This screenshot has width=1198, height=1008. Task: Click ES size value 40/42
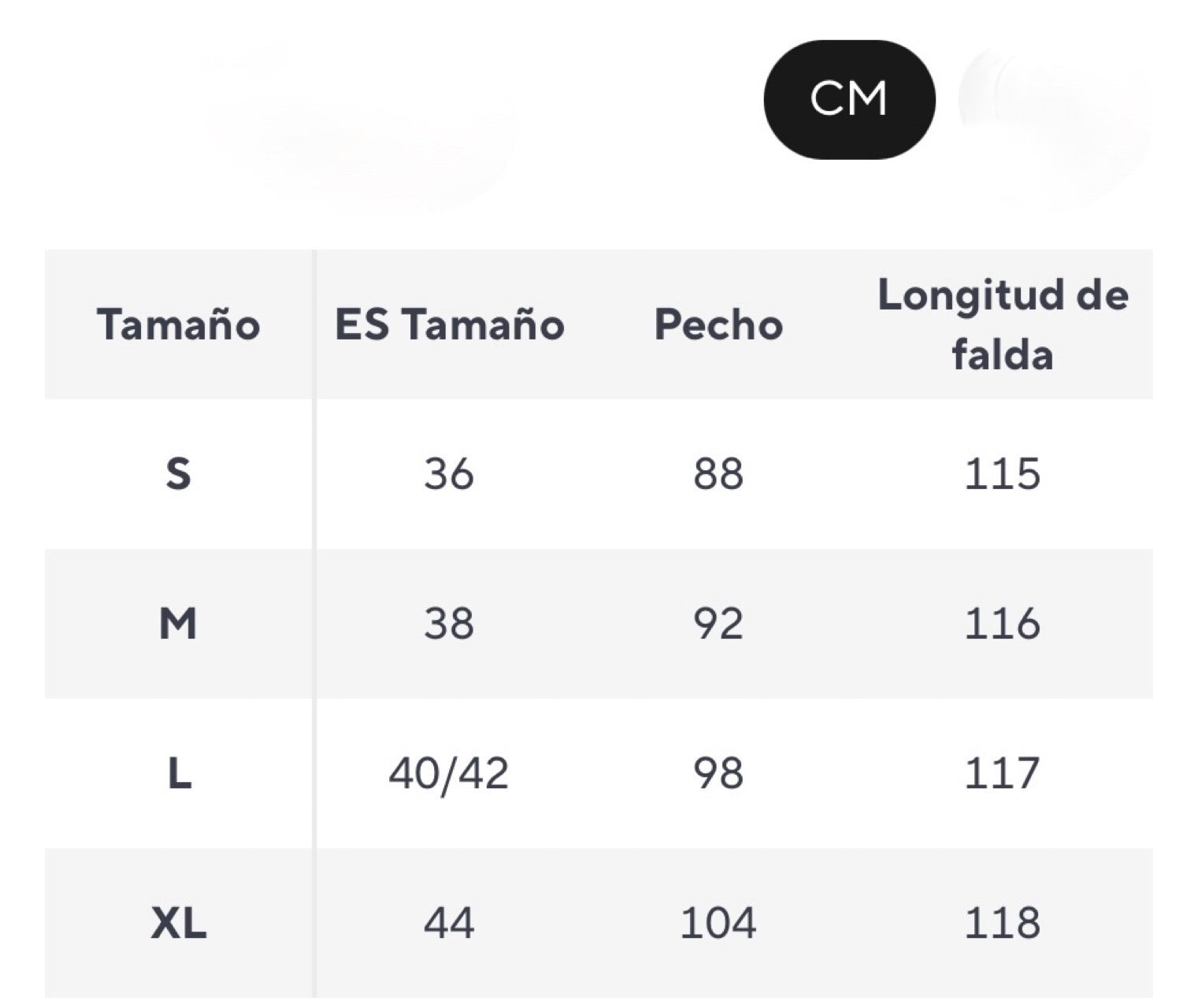tap(449, 773)
